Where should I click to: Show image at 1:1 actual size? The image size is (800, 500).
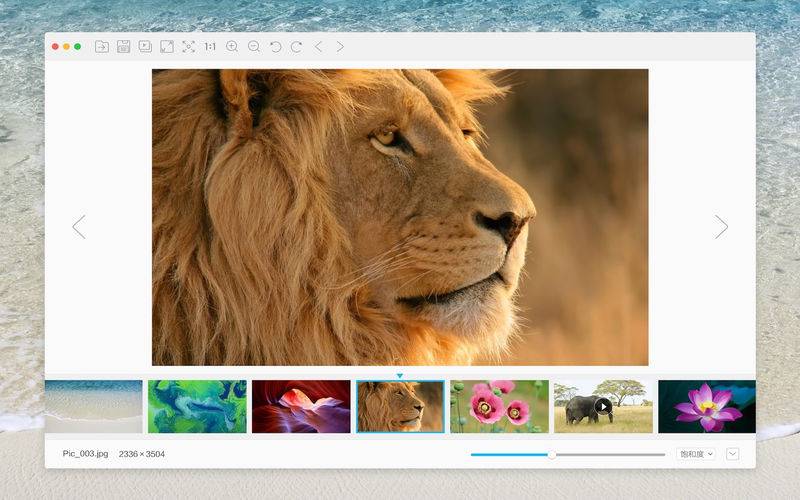coord(210,47)
